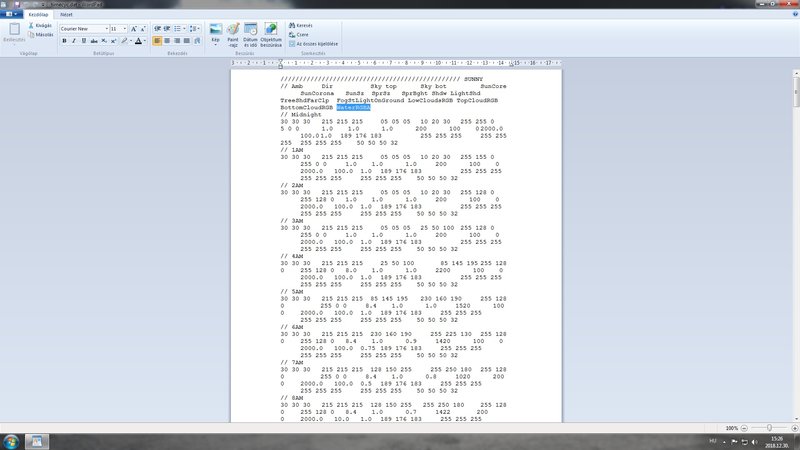The width and height of the screenshot is (800, 450).
Task: Insert Dátum és idő
Action: 251,34
